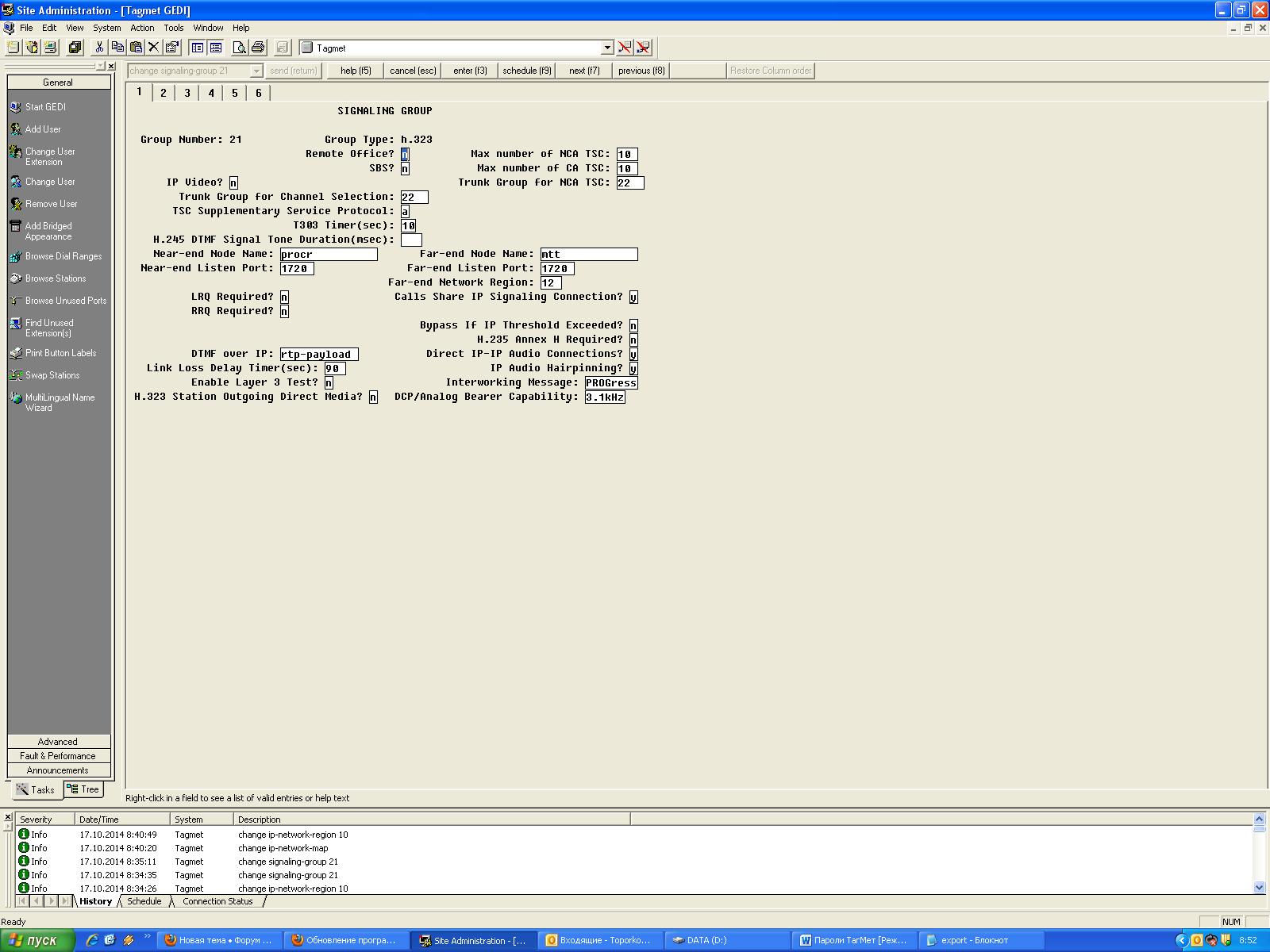
Task: Click the Cut scissors toolbar icon
Action: pos(99,48)
